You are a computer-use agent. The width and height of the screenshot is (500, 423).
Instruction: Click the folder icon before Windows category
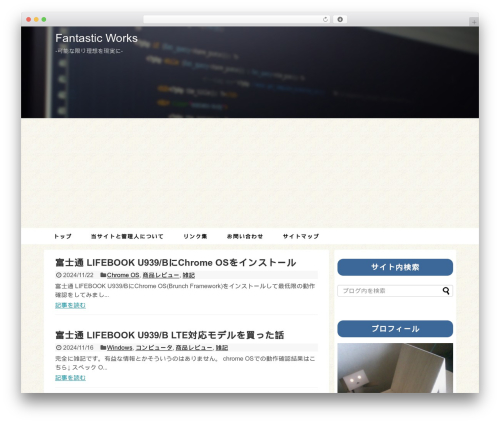tap(103, 348)
